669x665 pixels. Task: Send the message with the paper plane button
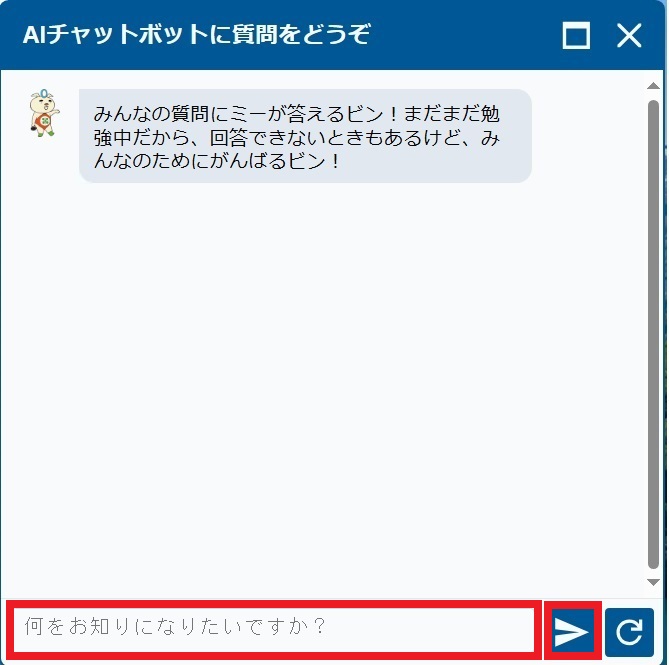tap(573, 631)
